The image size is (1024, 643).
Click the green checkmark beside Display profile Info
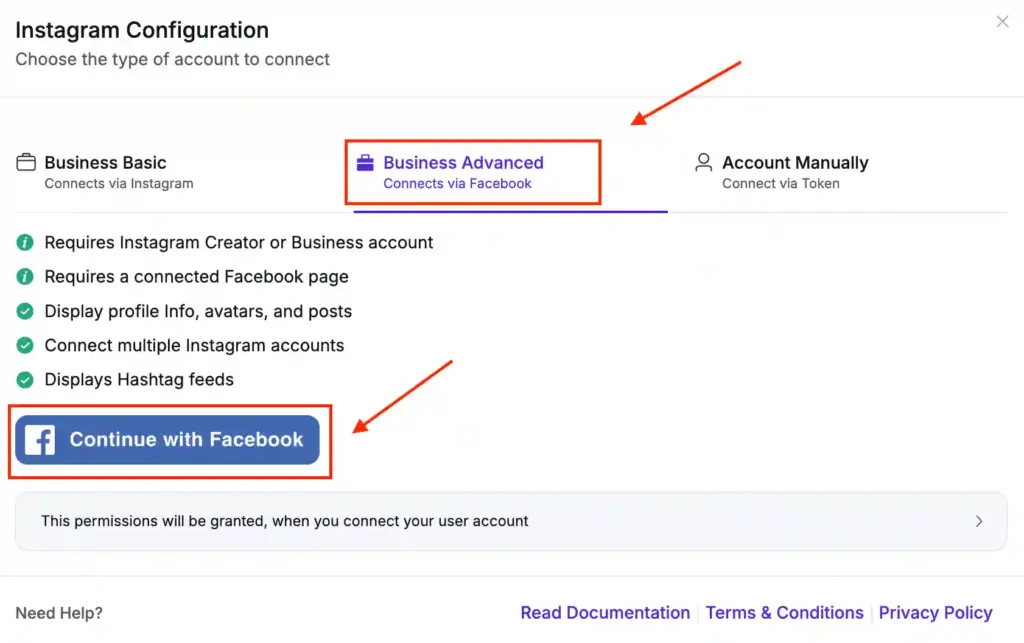(23, 311)
